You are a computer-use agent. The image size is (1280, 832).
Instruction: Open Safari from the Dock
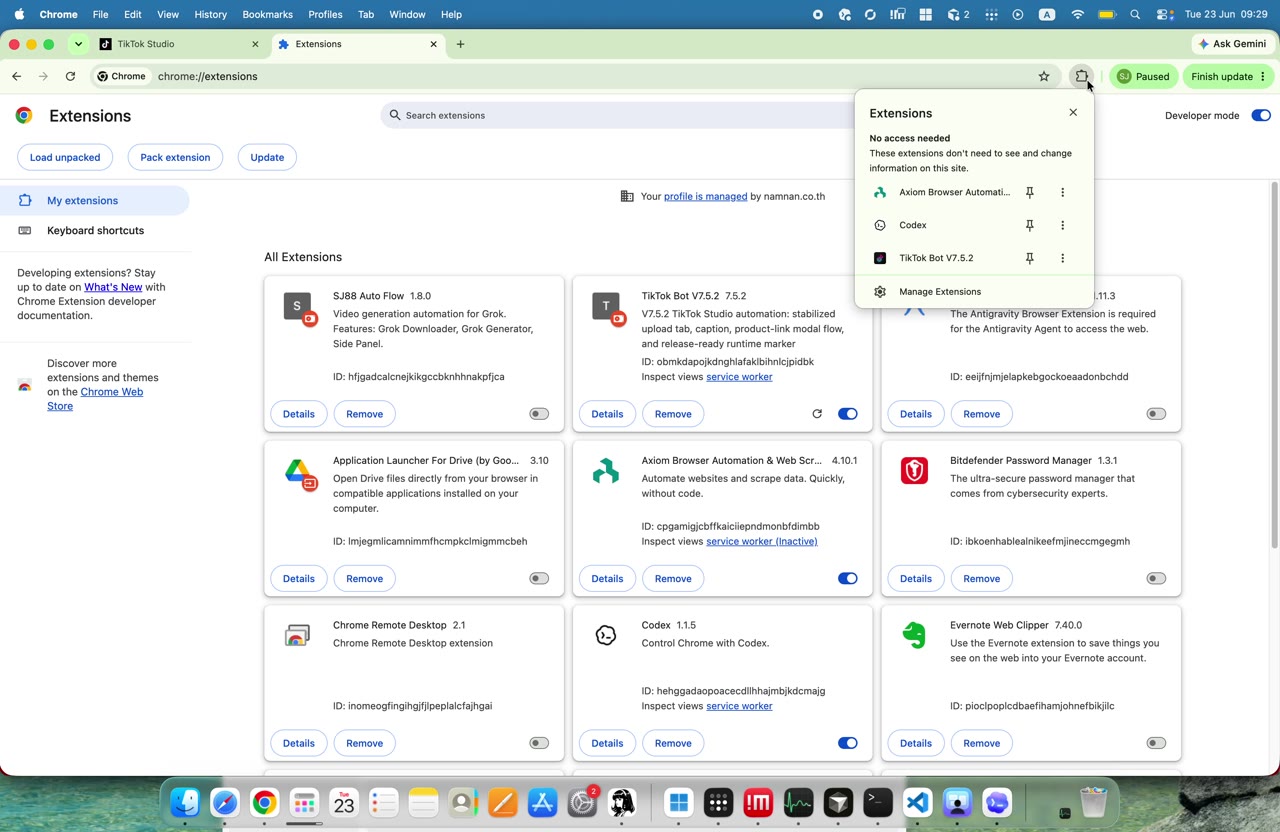point(225,802)
